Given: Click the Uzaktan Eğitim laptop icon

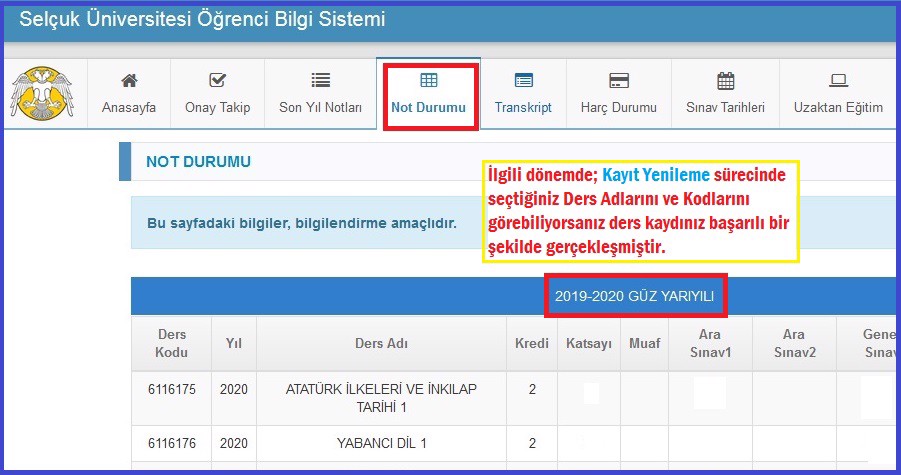Looking at the screenshot, I should coord(838,81).
